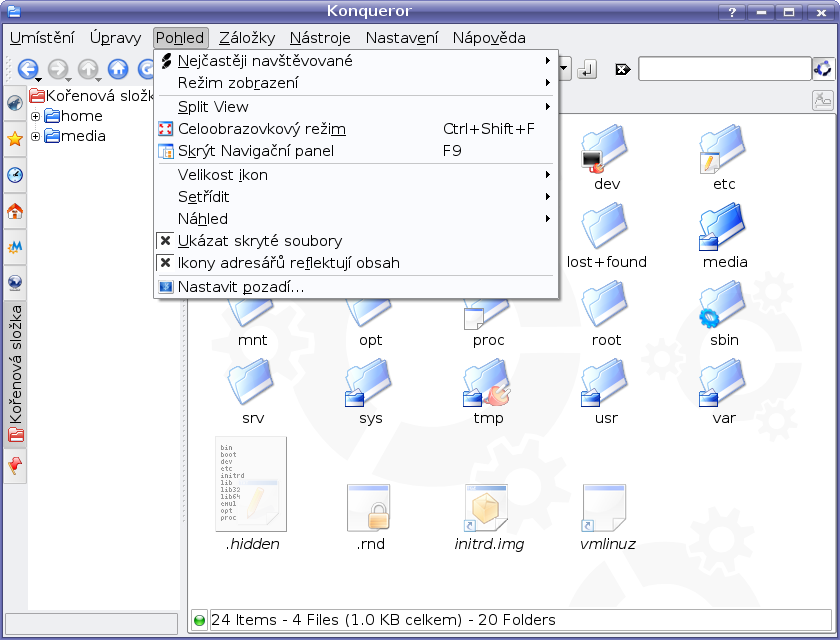Image resolution: width=840 pixels, height=640 pixels.
Task: Go back with the blue Back arrow
Action: [x=28, y=69]
